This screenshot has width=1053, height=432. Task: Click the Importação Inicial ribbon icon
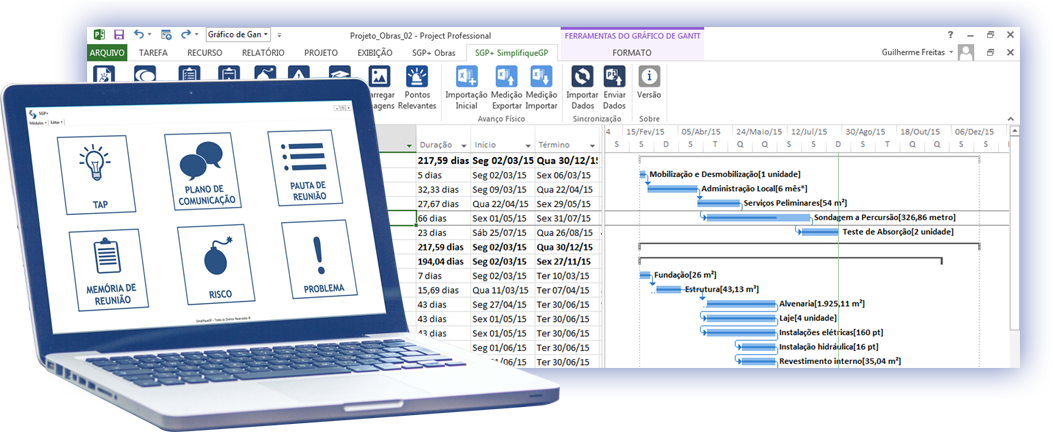click(467, 77)
